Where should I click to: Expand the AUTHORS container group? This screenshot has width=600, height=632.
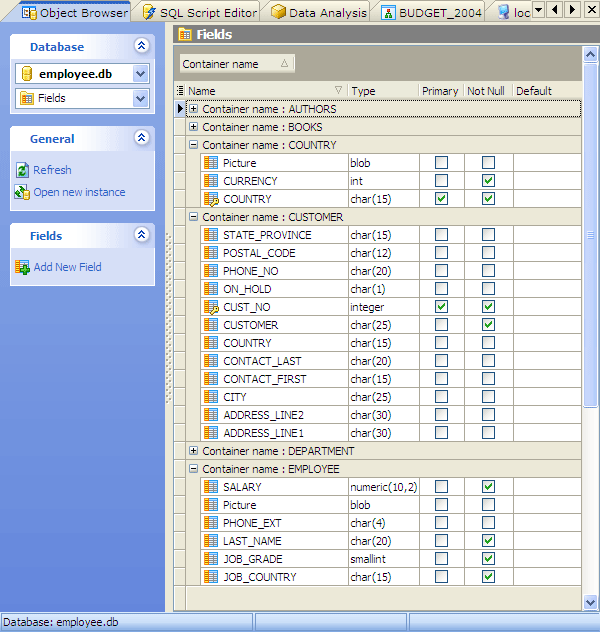pos(193,109)
